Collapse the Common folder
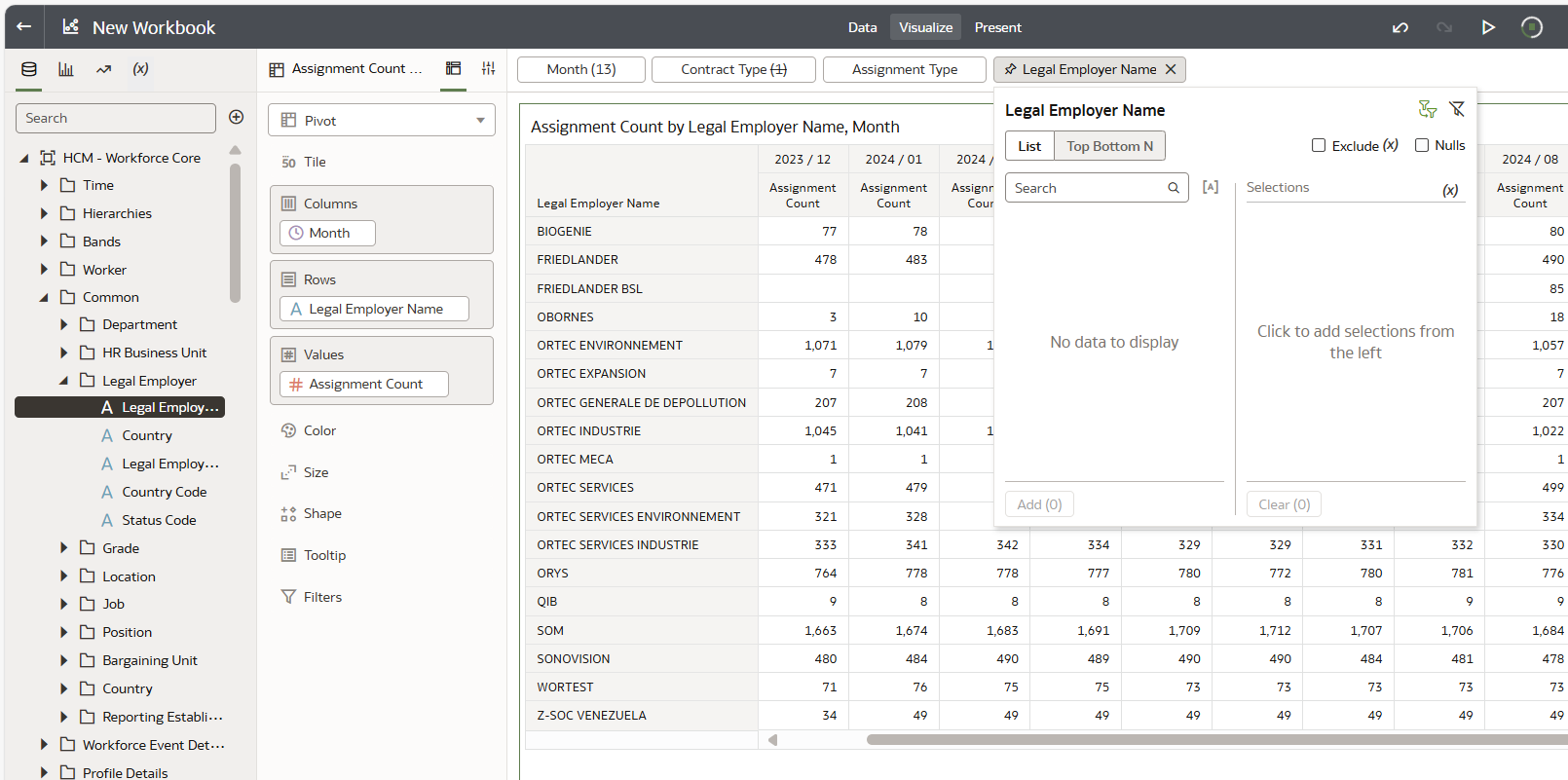 point(44,297)
